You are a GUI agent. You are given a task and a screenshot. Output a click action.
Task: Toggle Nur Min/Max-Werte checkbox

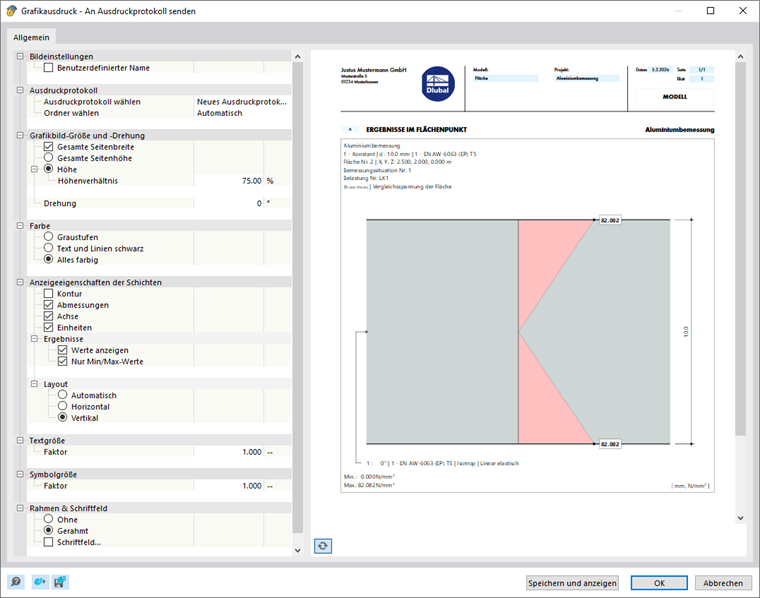[x=63, y=361]
